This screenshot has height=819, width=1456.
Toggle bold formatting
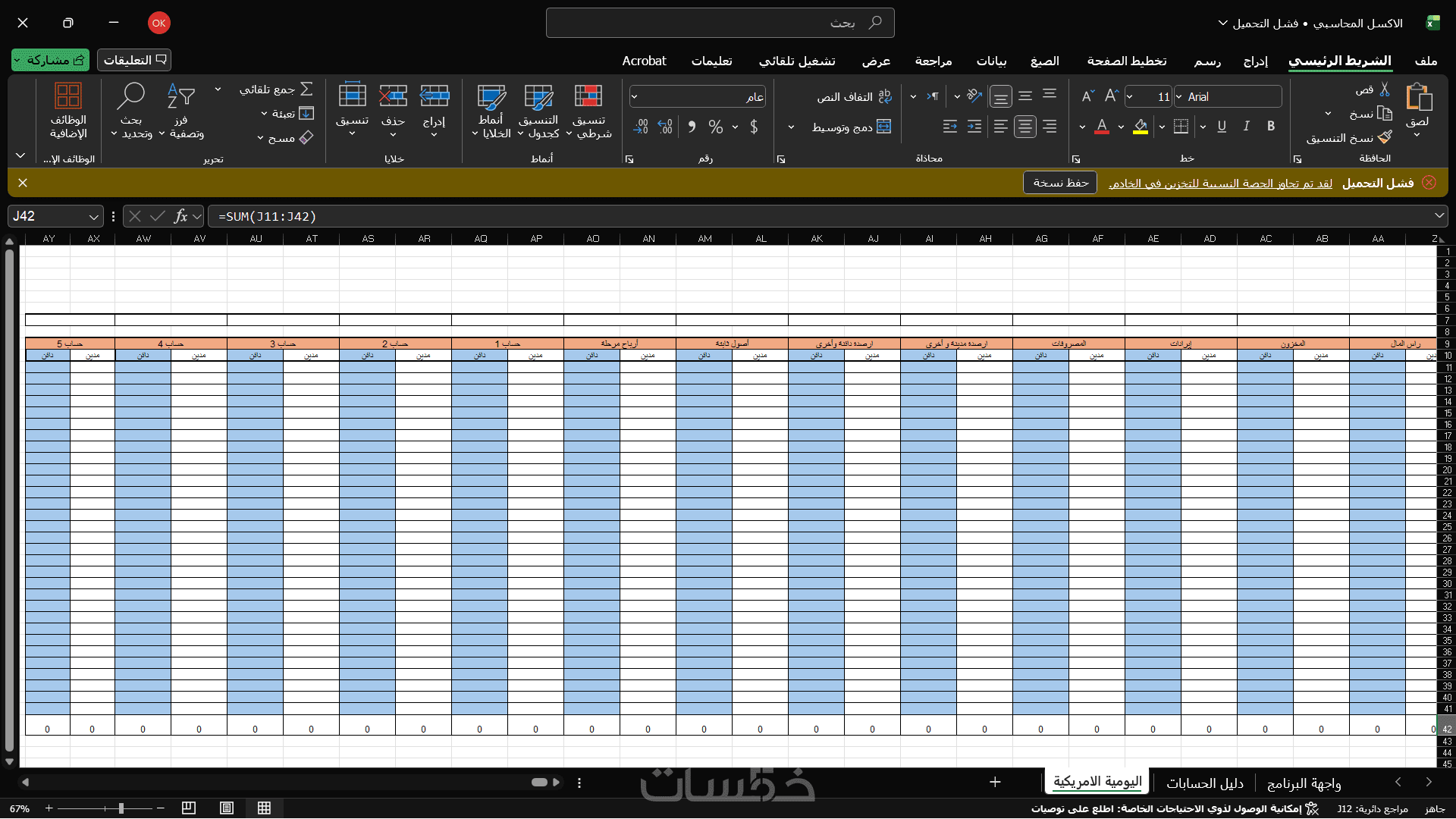(1271, 127)
